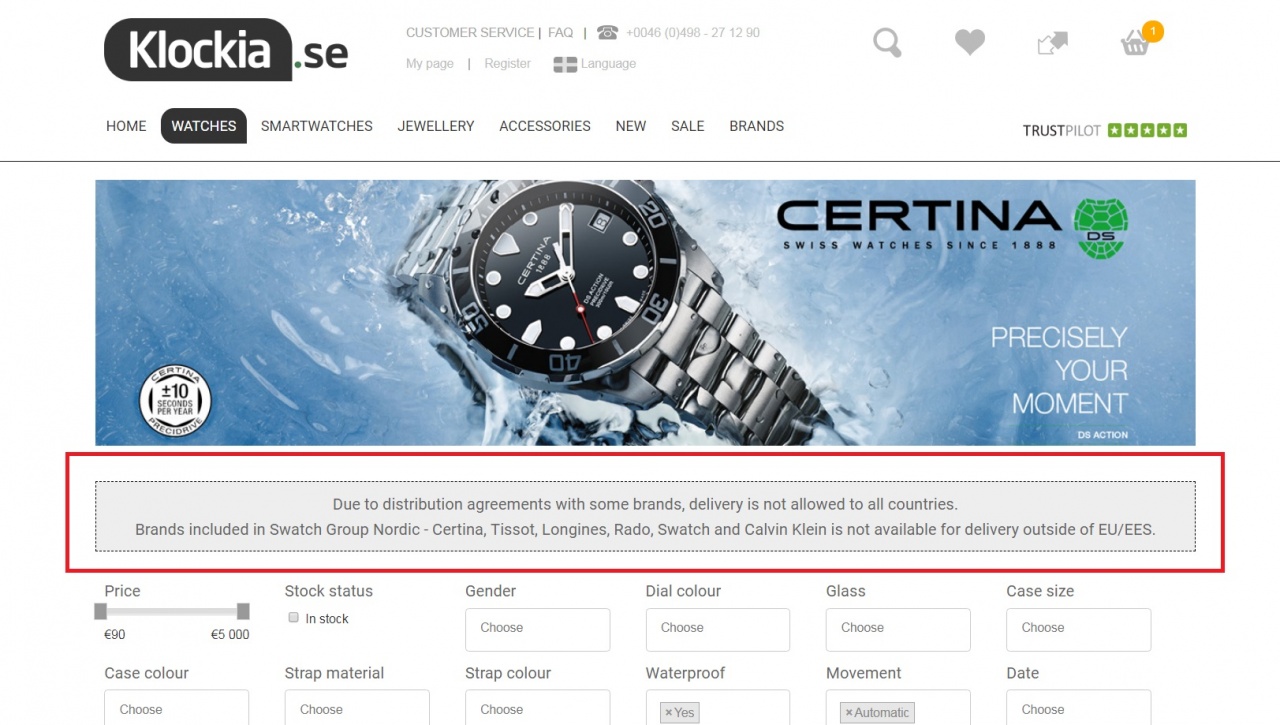
Task: Expand the Dial colour dropdown
Action: (717, 630)
